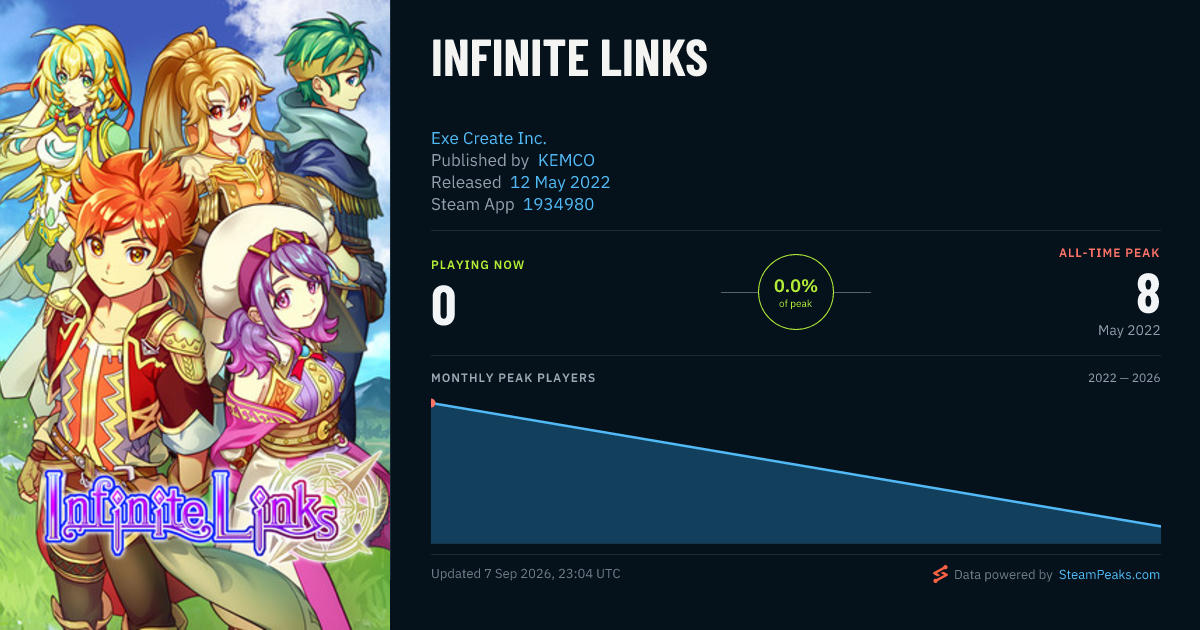Click the monthly peak players area chart
This screenshot has height=630, width=1200.
pos(796,472)
